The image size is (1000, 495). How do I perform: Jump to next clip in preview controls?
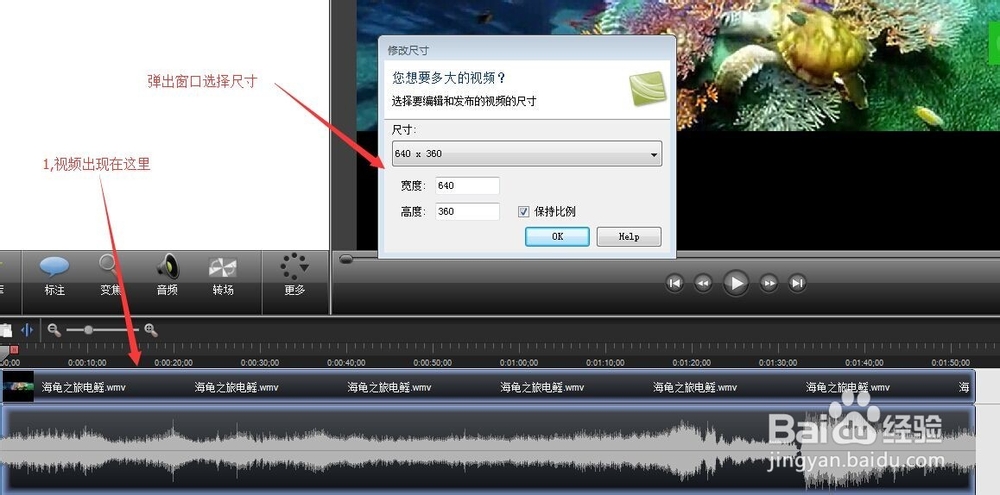(x=797, y=283)
